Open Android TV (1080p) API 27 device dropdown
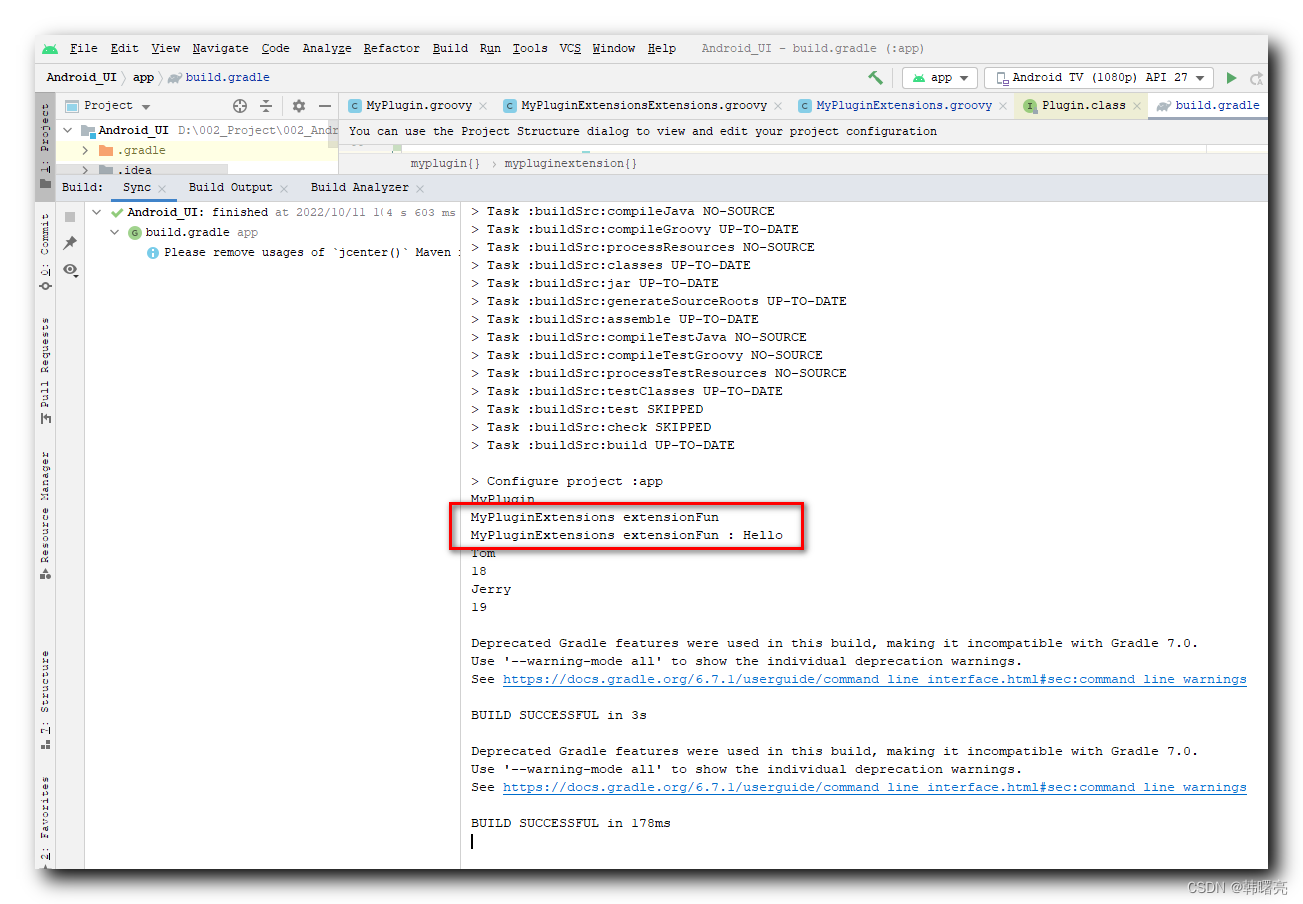Screen dimensions: 1303x904 pyautogui.click(x=1099, y=77)
